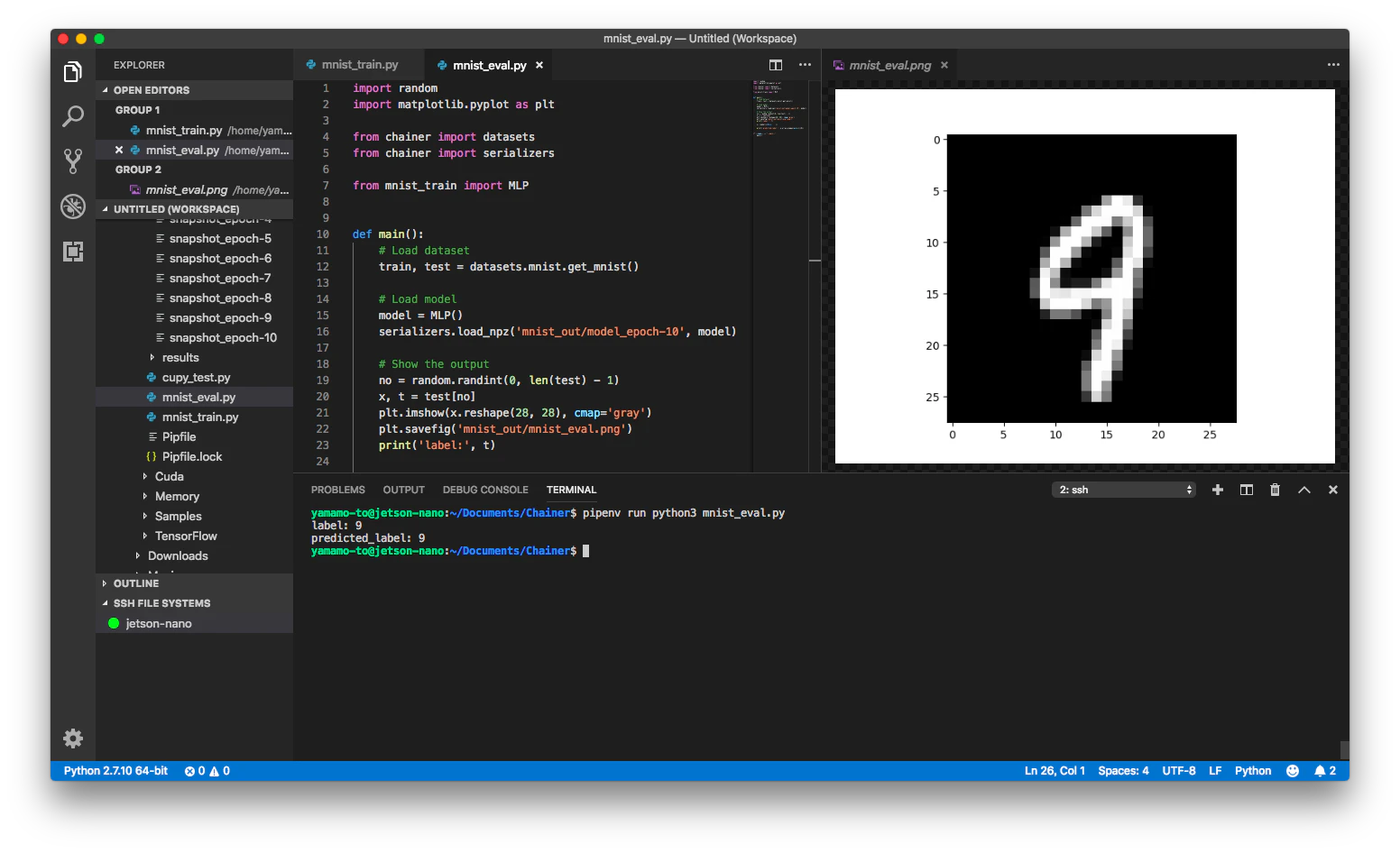Open the Manage gear settings icon

(x=73, y=738)
